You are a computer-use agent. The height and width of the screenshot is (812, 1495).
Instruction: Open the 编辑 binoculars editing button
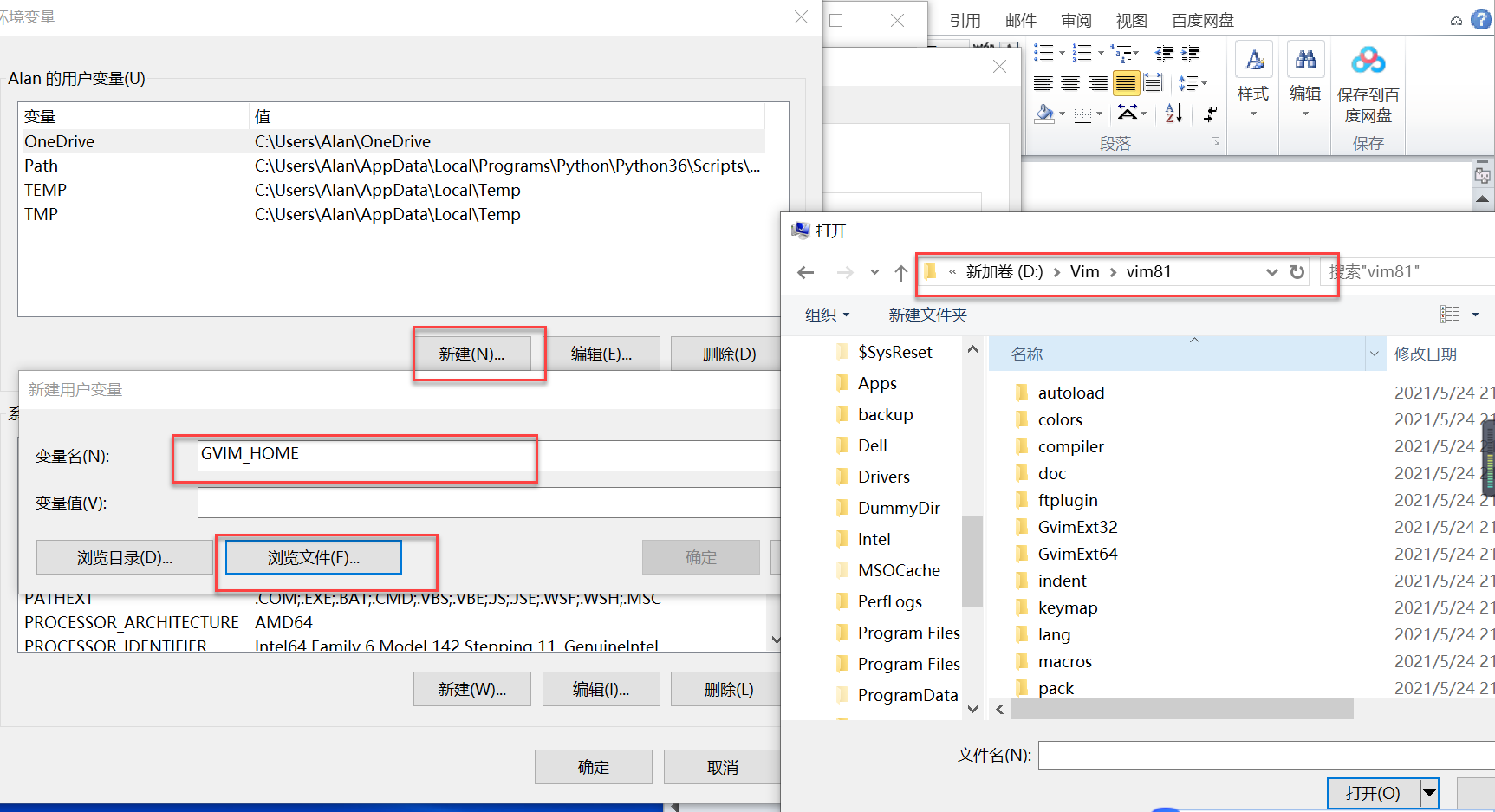pyautogui.click(x=1305, y=81)
